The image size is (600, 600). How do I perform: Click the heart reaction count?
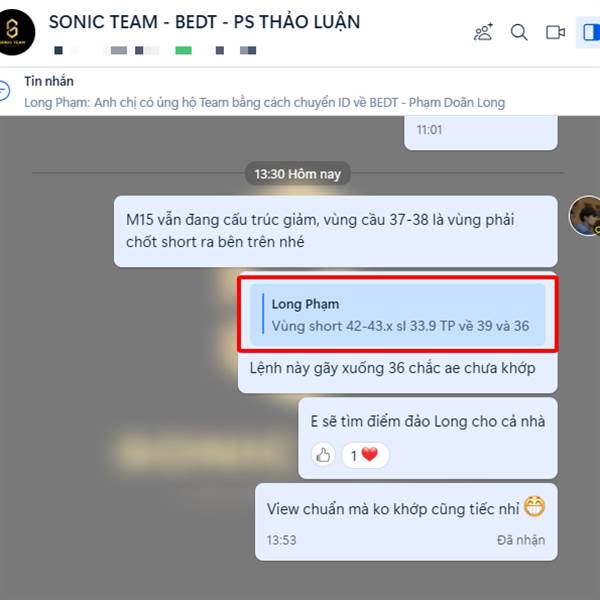[365, 455]
